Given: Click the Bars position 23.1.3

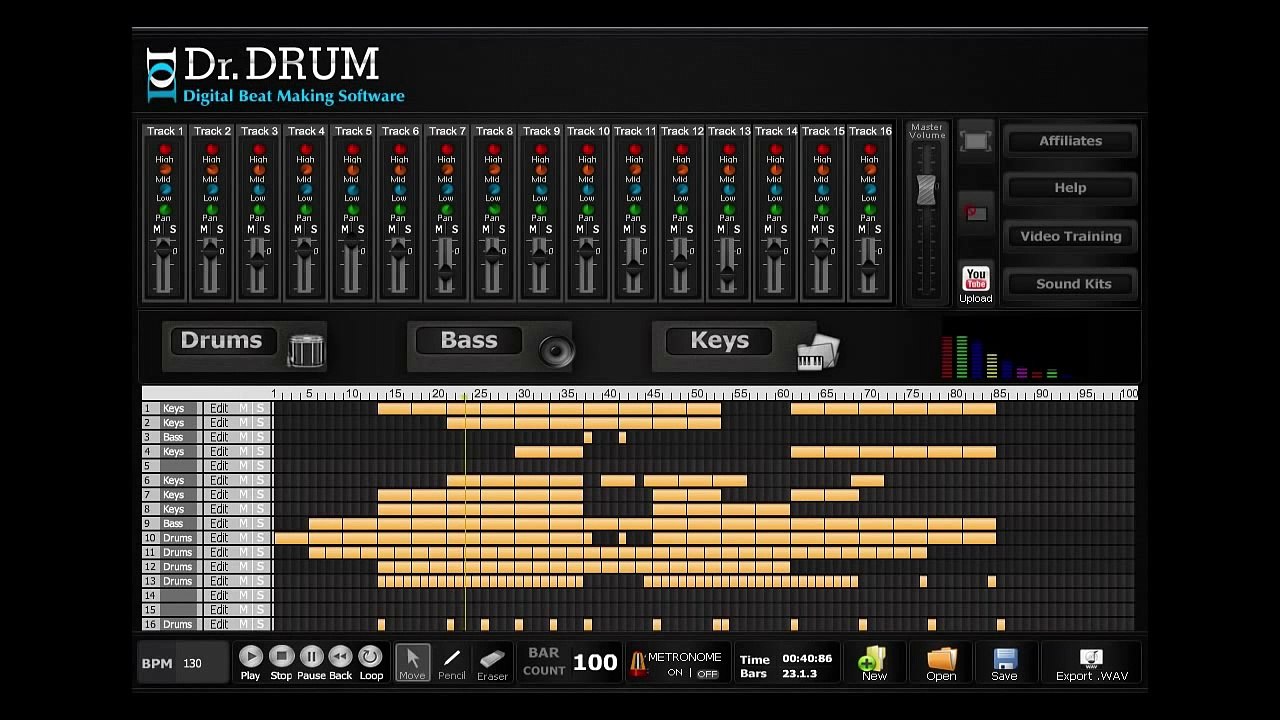Looking at the screenshot, I should [799, 674].
